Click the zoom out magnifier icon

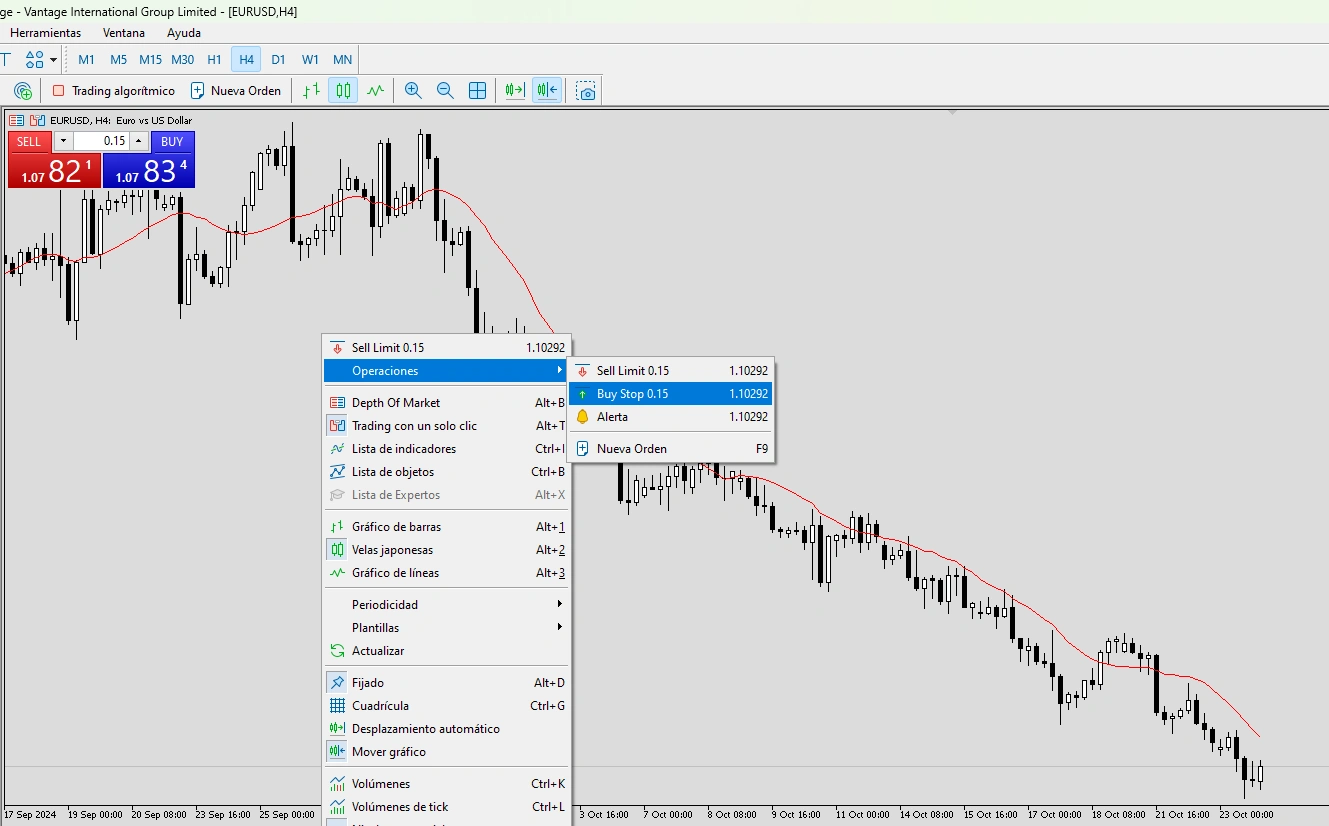coord(445,91)
